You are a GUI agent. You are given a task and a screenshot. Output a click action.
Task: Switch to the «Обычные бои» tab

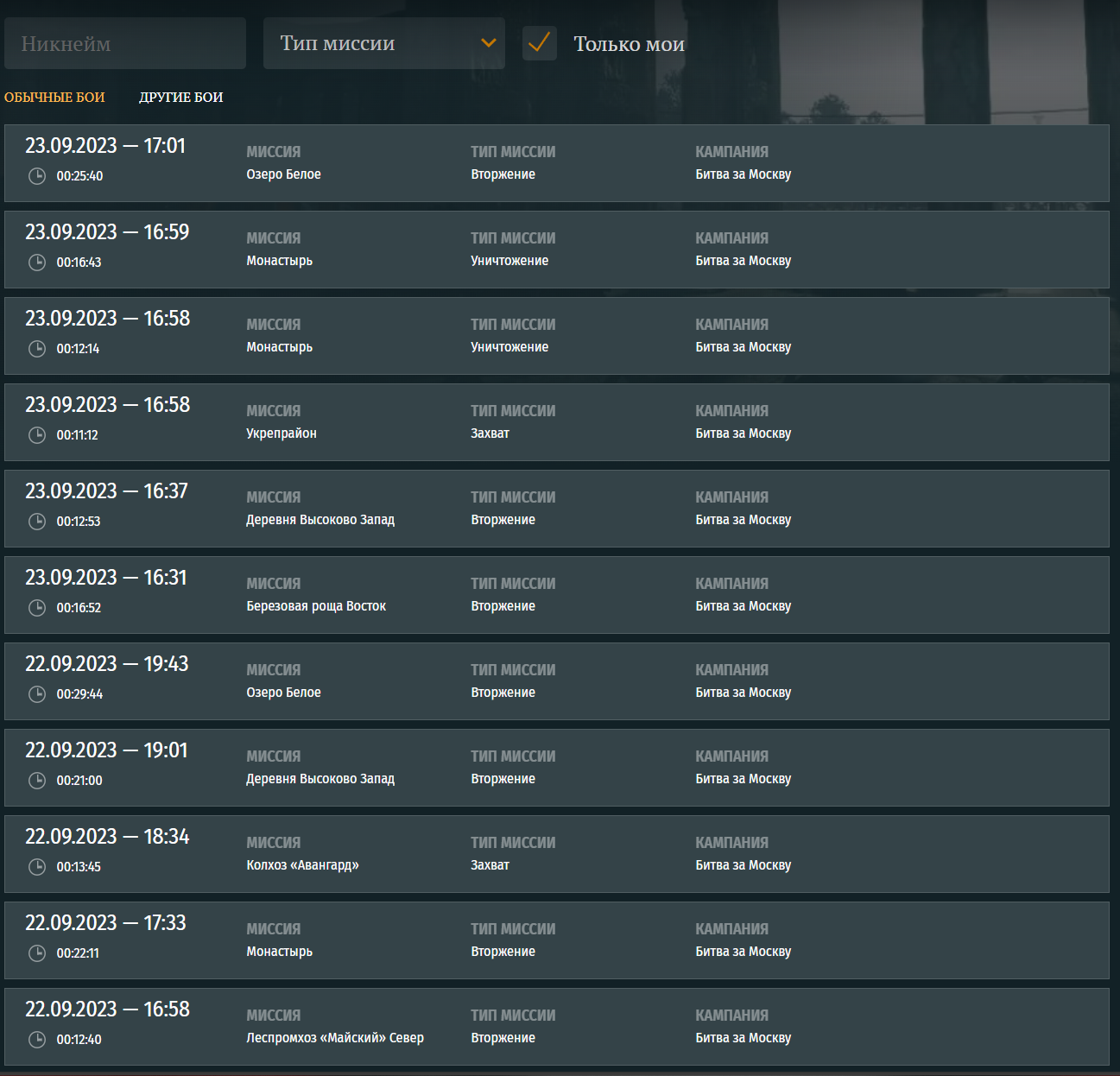pyautogui.click(x=54, y=98)
